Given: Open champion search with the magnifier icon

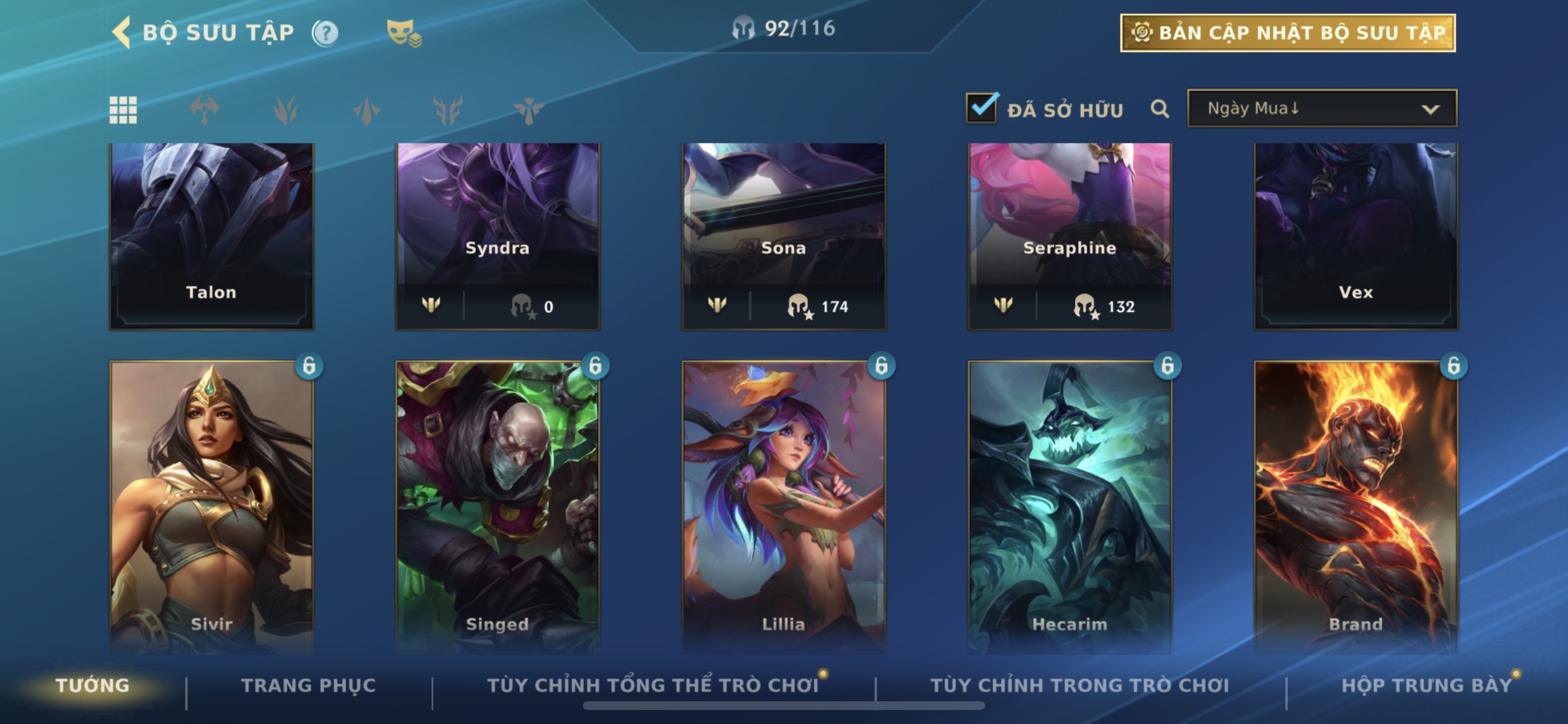Looking at the screenshot, I should [x=1160, y=109].
